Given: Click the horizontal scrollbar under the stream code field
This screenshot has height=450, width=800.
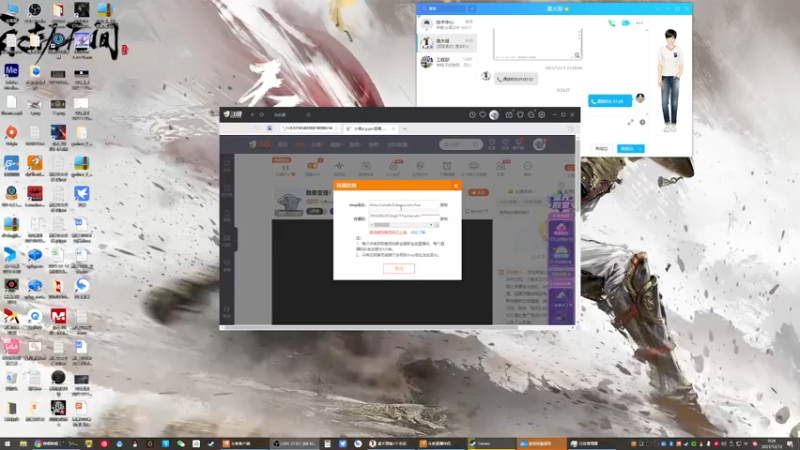Looking at the screenshot, I should 403,225.
